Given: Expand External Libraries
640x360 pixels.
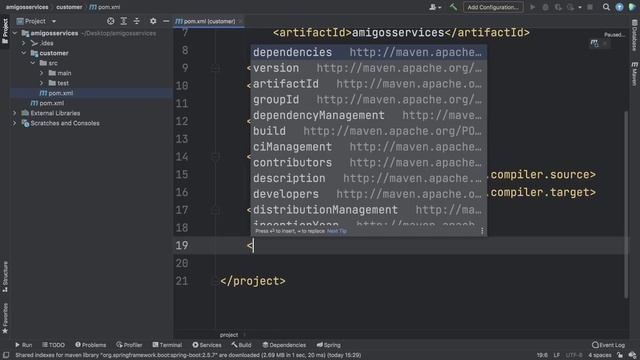Looking at the screenshot, I should click(15, 113).
